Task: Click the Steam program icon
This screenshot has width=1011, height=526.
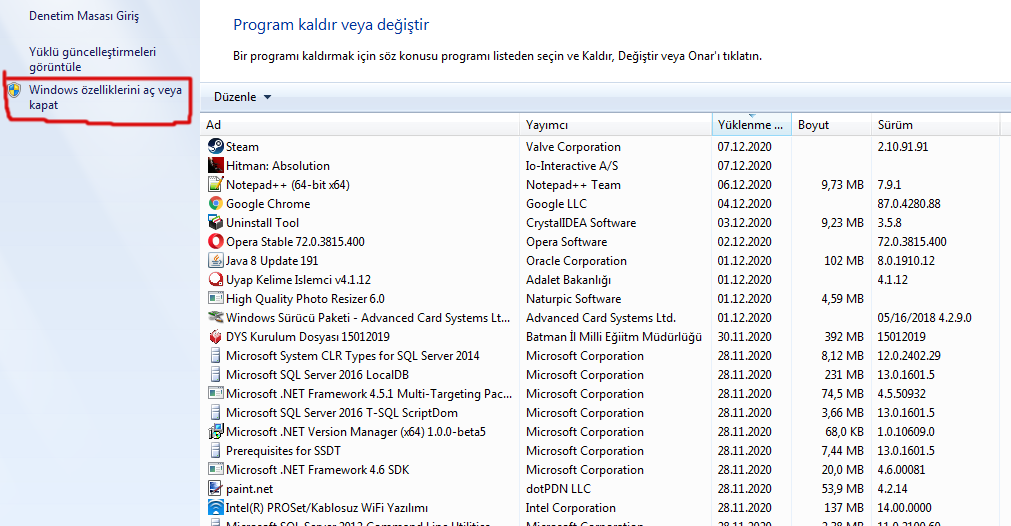Action: [215, 147]
